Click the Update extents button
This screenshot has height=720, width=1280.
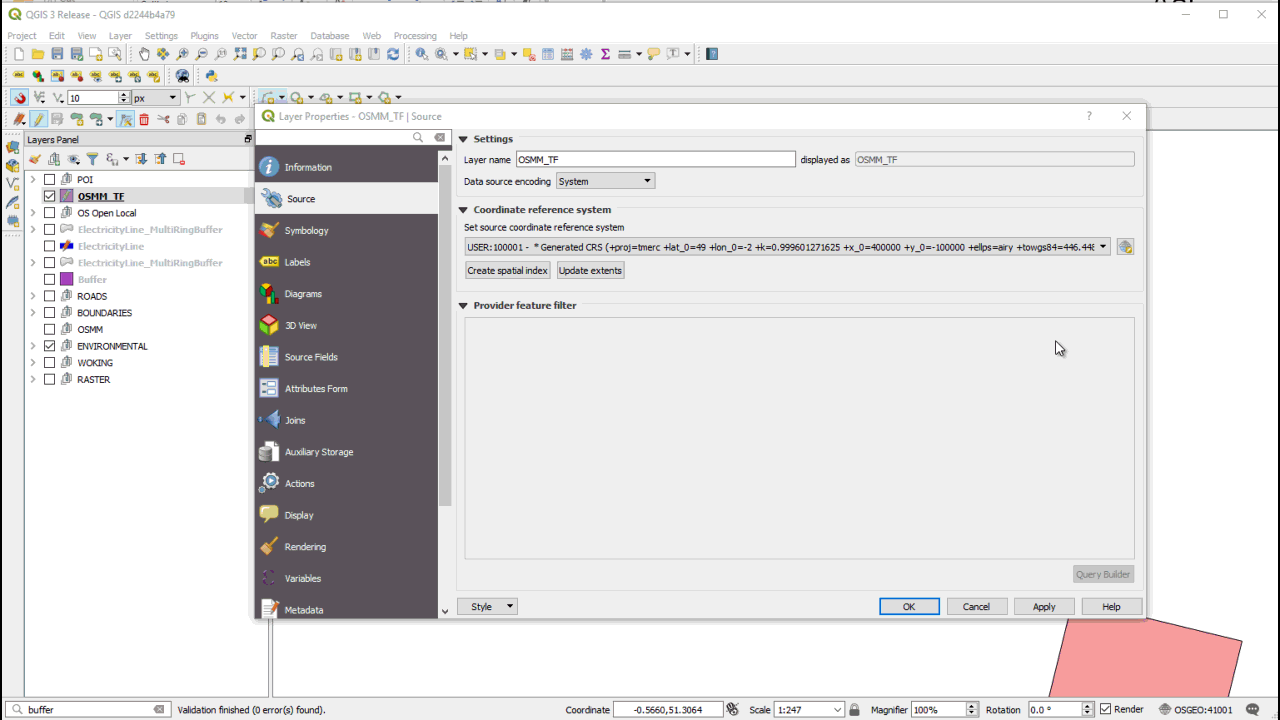pyautogui.click(x=590, y=270)
